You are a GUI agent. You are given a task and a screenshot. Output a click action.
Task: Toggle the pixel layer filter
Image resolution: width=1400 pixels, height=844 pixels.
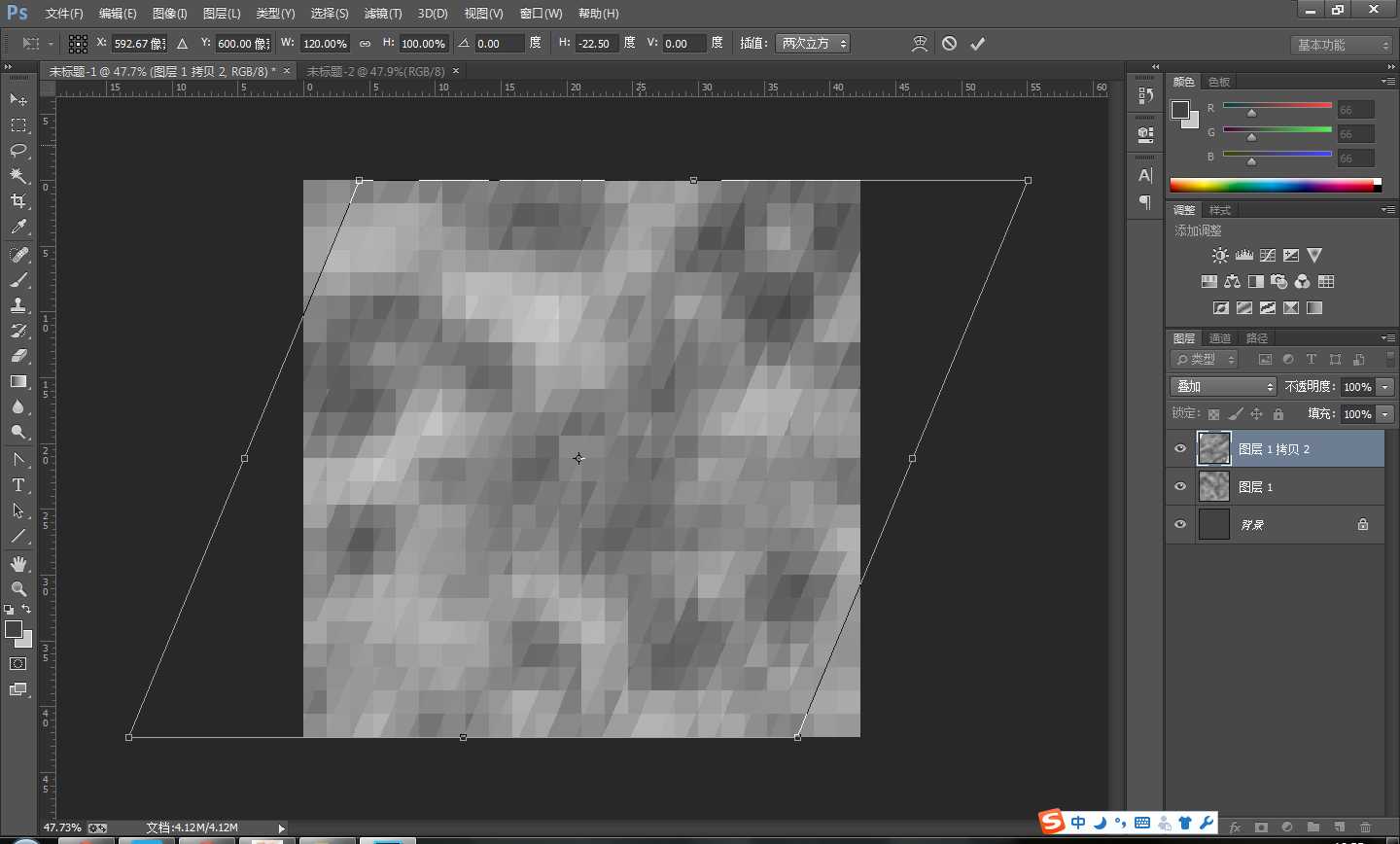pos(1265,360)
